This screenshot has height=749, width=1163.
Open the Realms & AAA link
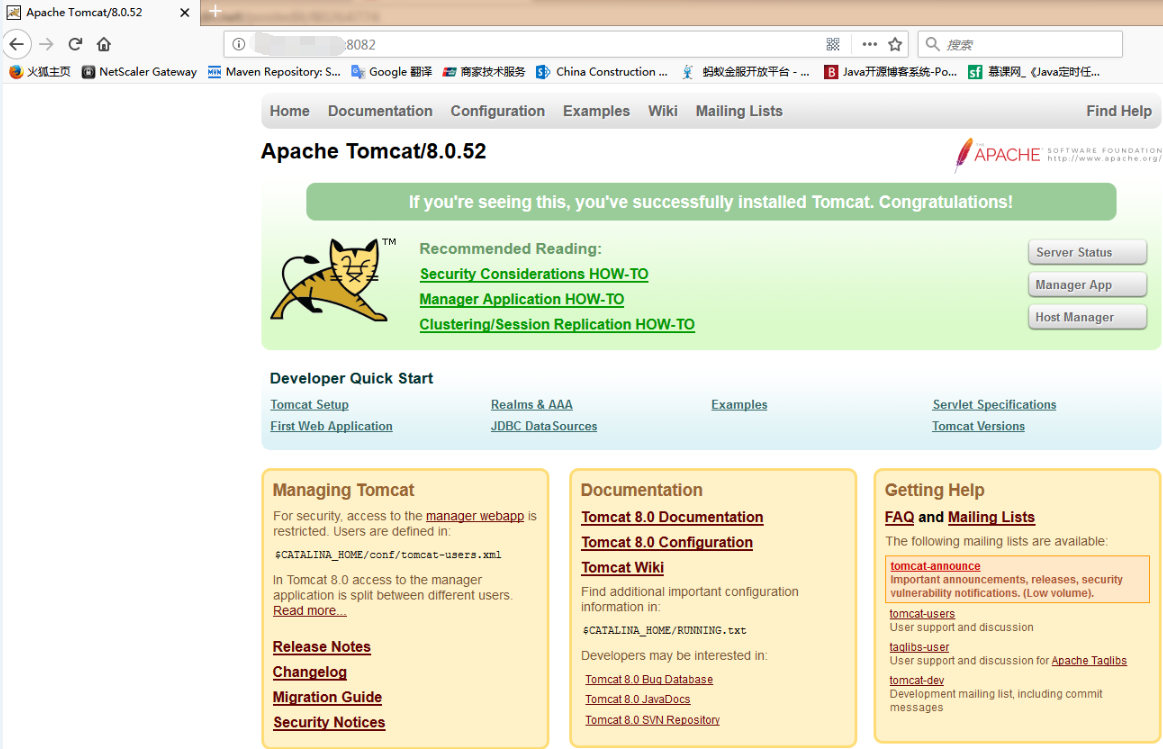pos(531,405)
